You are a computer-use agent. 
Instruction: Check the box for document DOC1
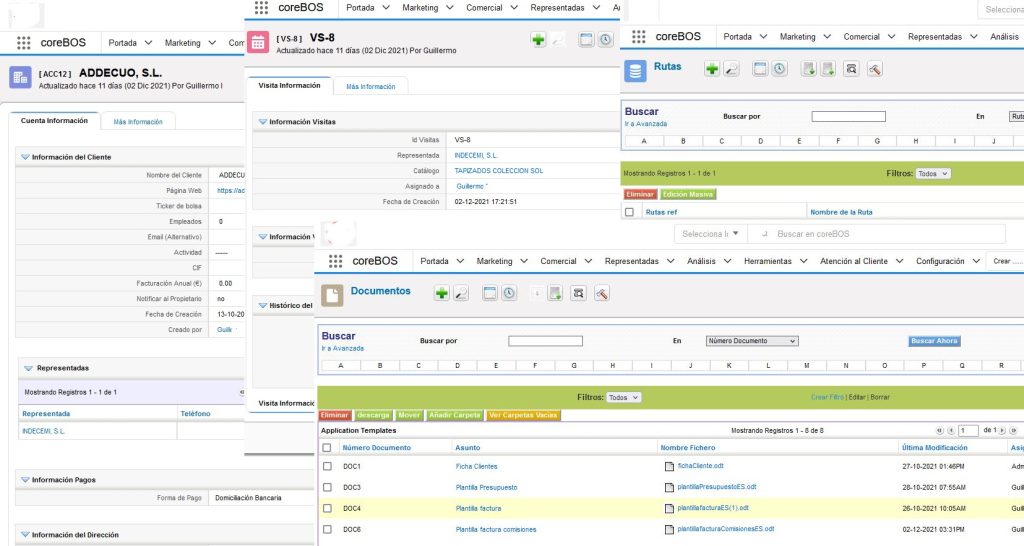coord(327,466)
